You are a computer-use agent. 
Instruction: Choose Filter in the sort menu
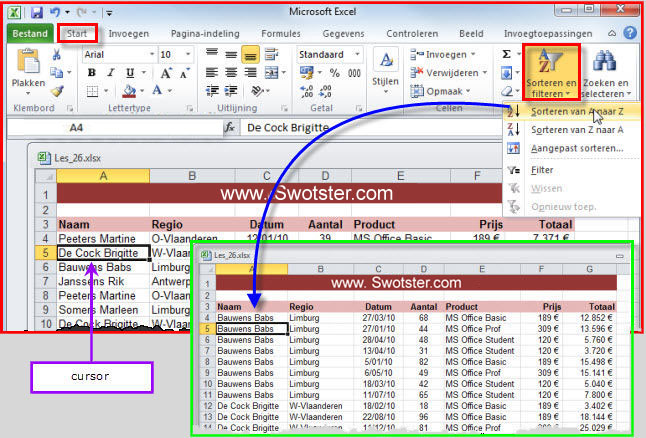click(x=572, y=170)
